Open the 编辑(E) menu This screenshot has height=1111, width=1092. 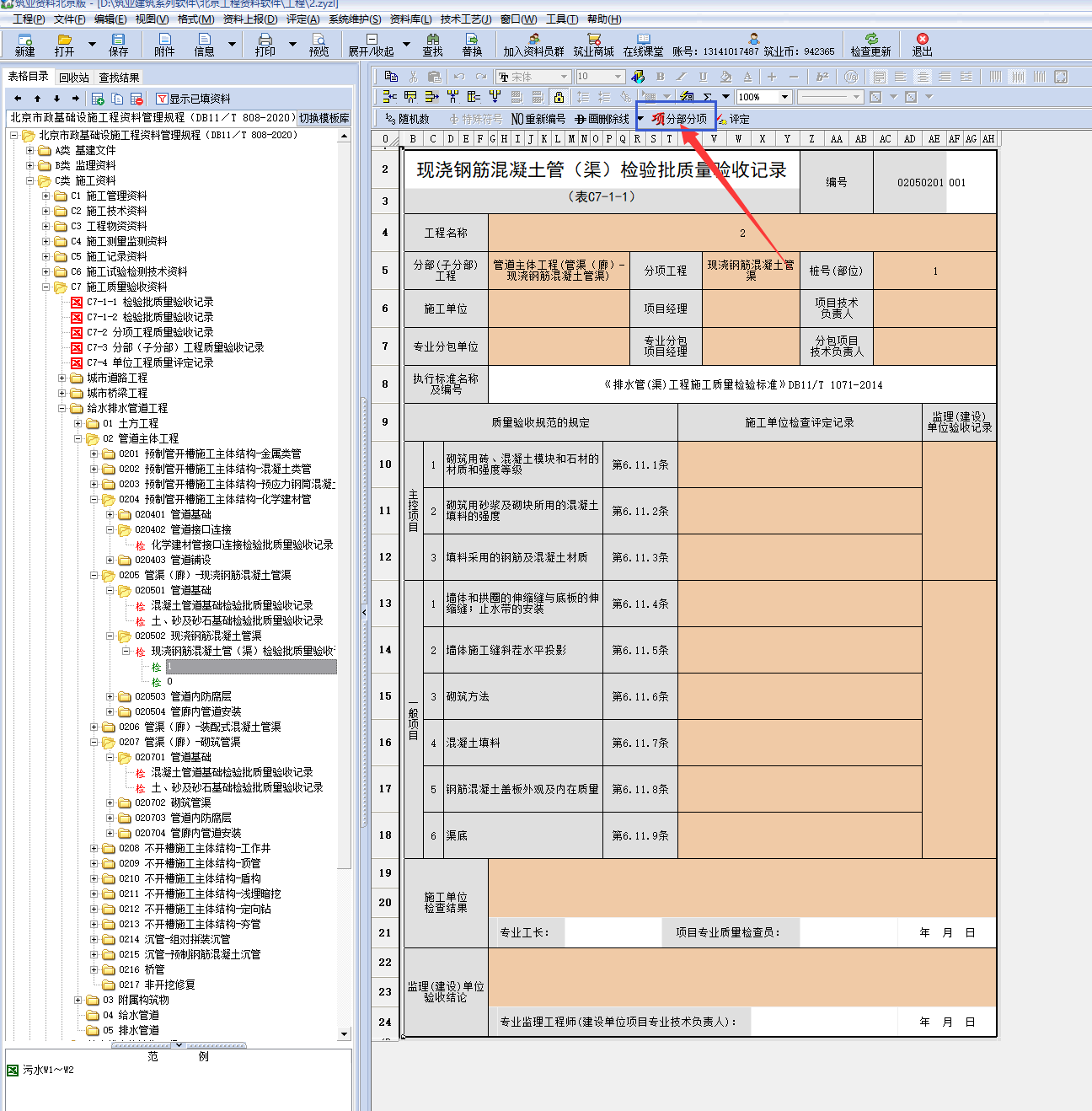pos(110,19)
